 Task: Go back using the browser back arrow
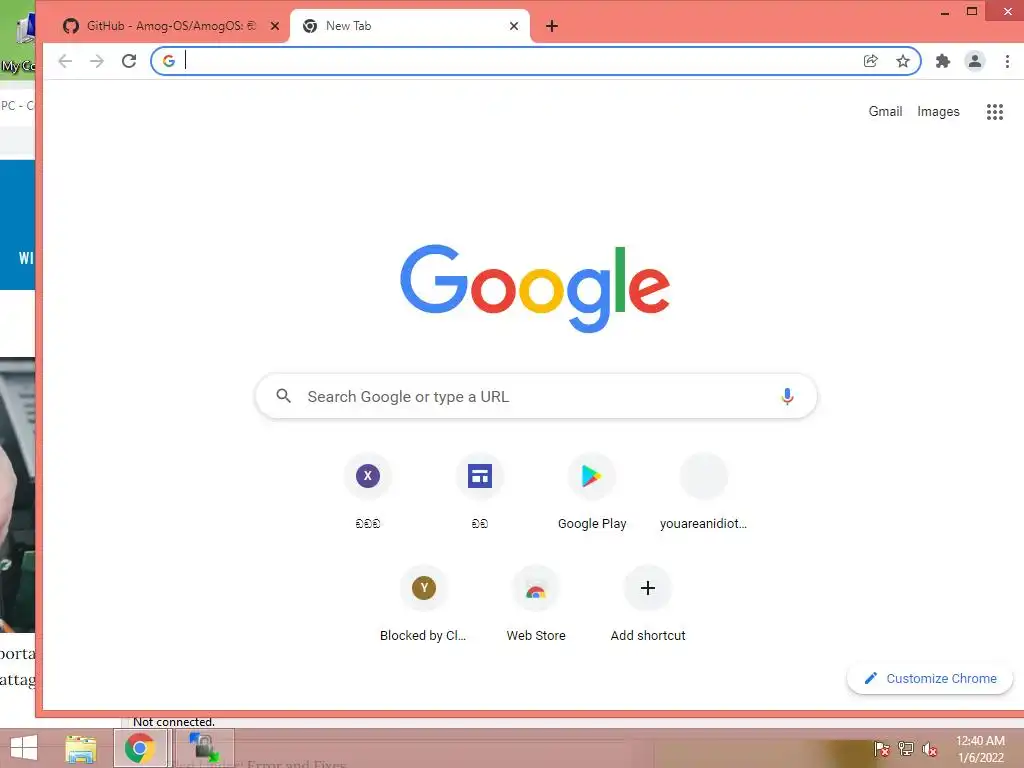pos(65,61)
